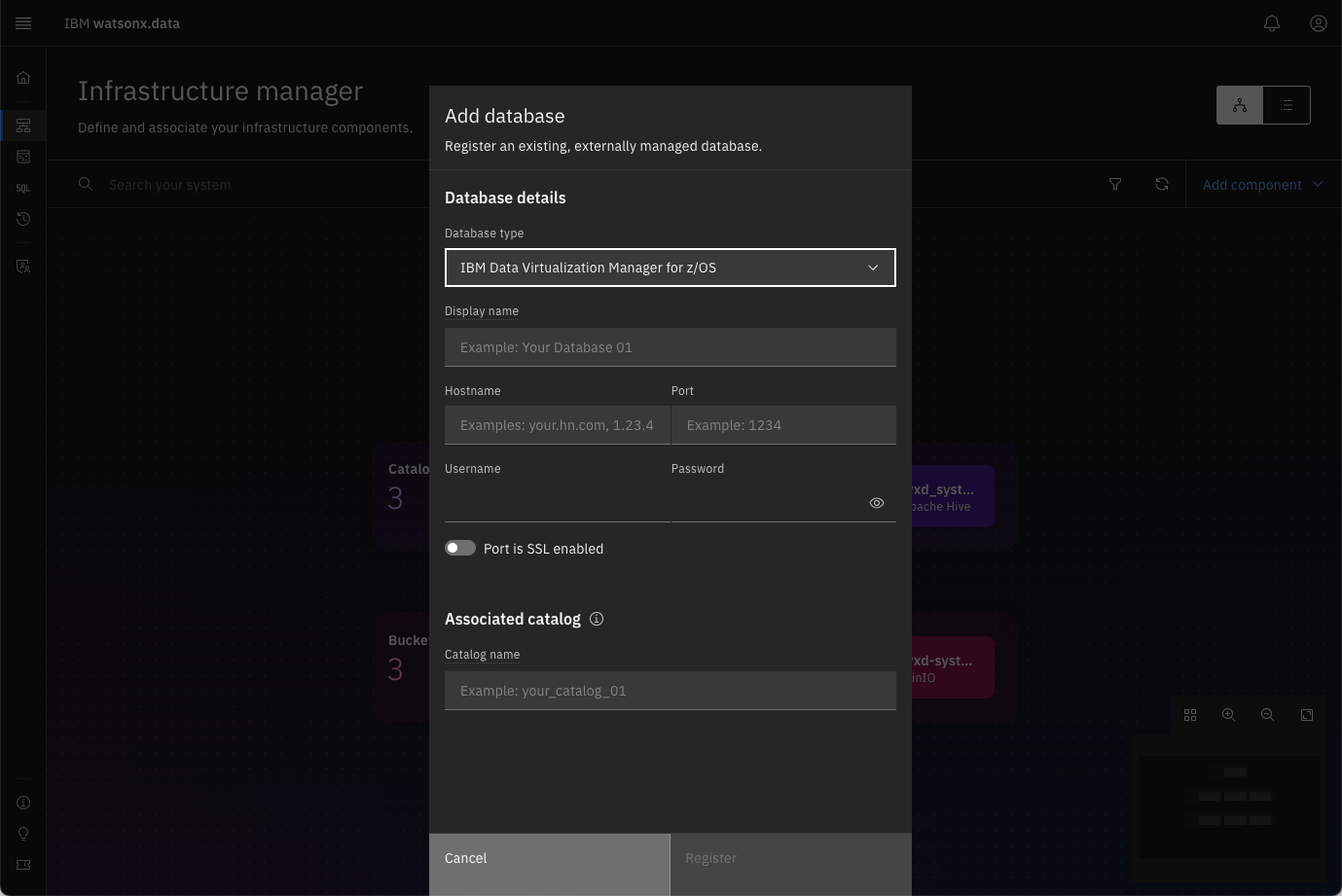
Task: Click the Hostname field
Action: (558, 425)
